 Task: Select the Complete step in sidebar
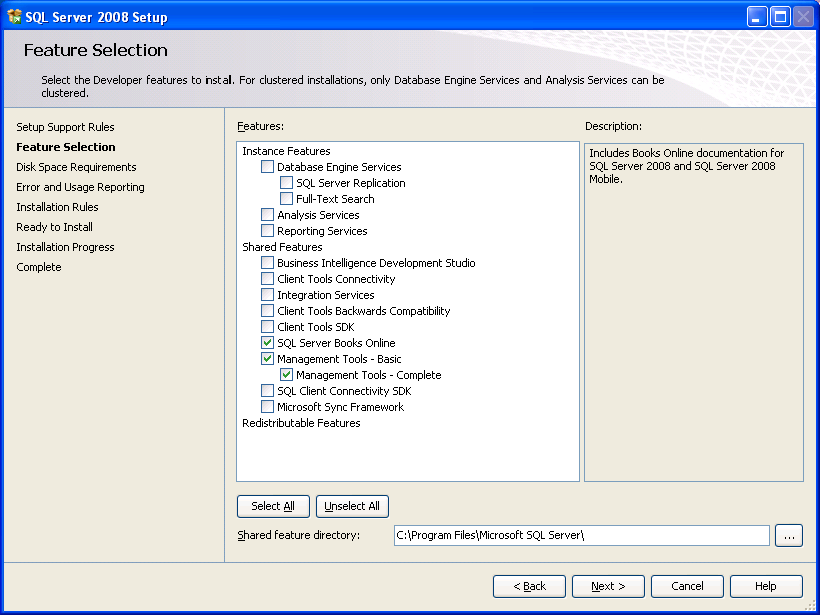tap(39, 267)
